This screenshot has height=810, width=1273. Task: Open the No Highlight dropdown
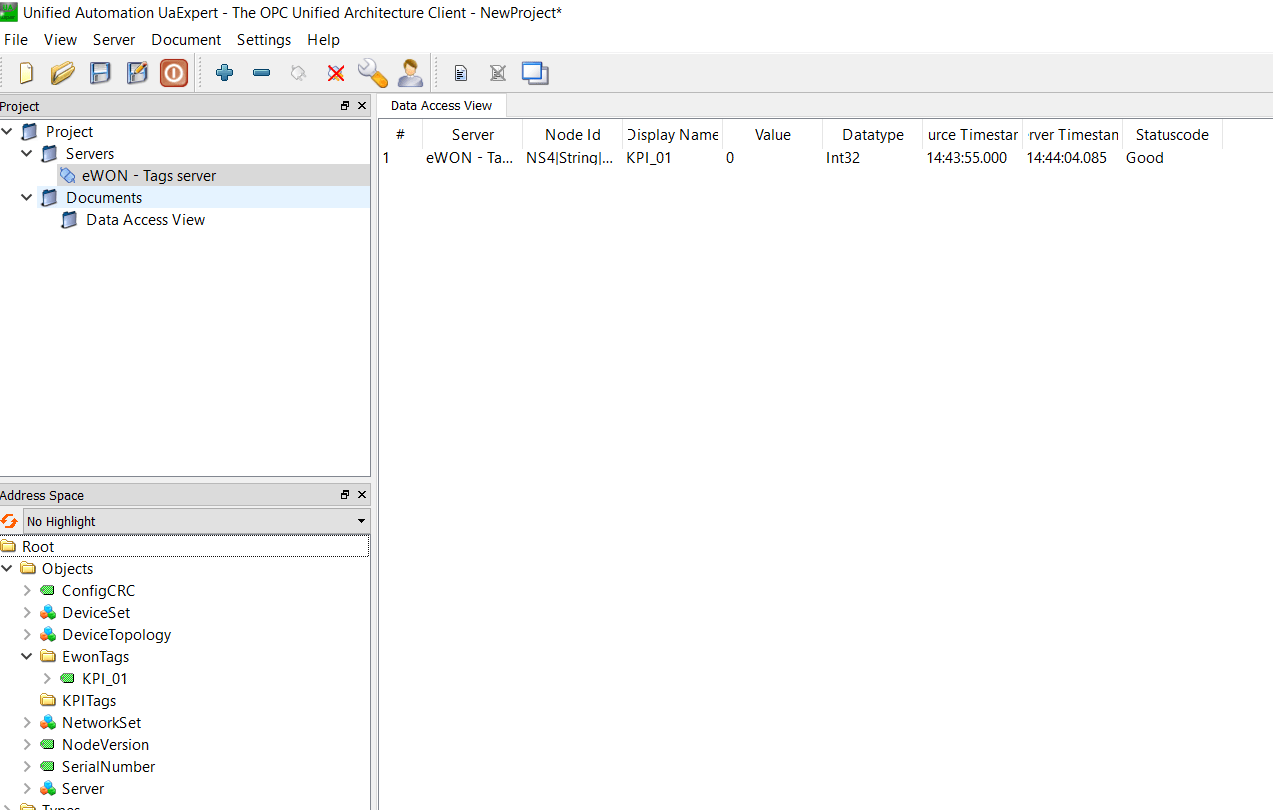pyautogui.click(x=360, y=521)
